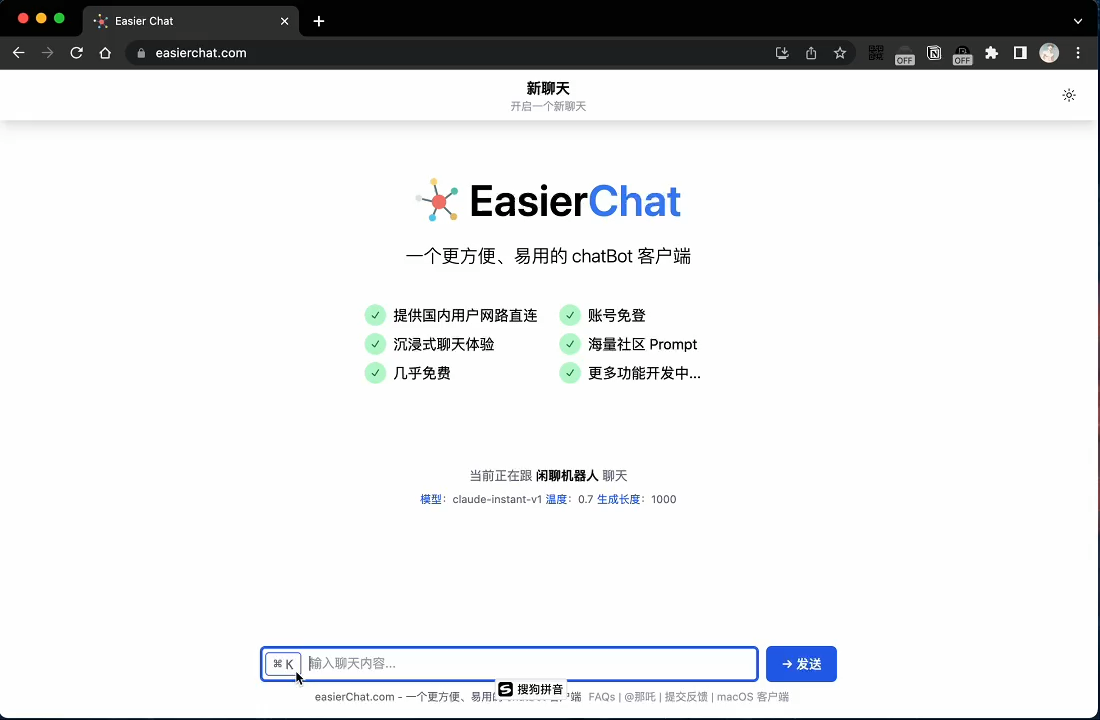Click the green check beside 更多功能开发中
This screenshot has height=720, width=1100.
(570, 373)
